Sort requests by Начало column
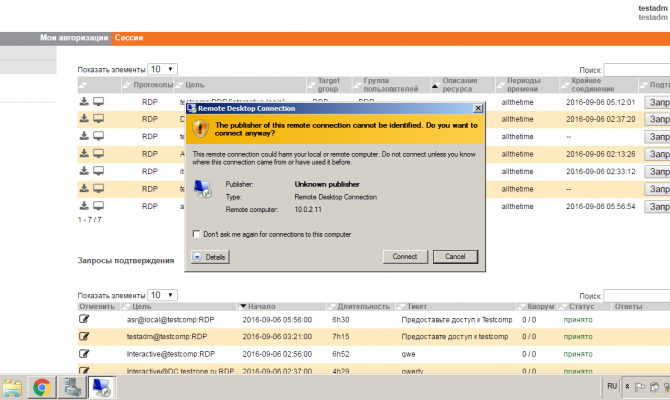This screenshot has width=670, height=400. click(x=281, y=307)
